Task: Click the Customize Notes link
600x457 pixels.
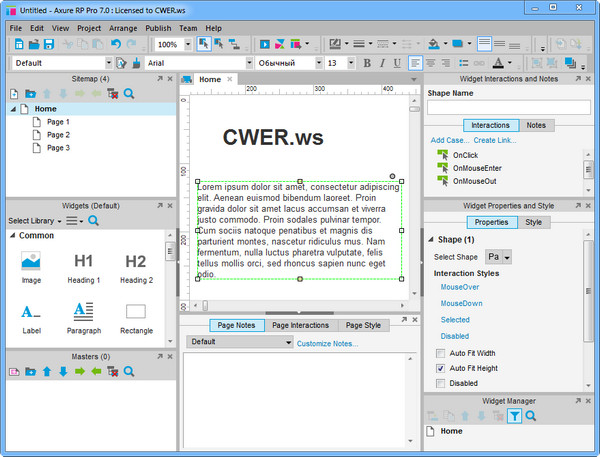Action: click(327, 343)
